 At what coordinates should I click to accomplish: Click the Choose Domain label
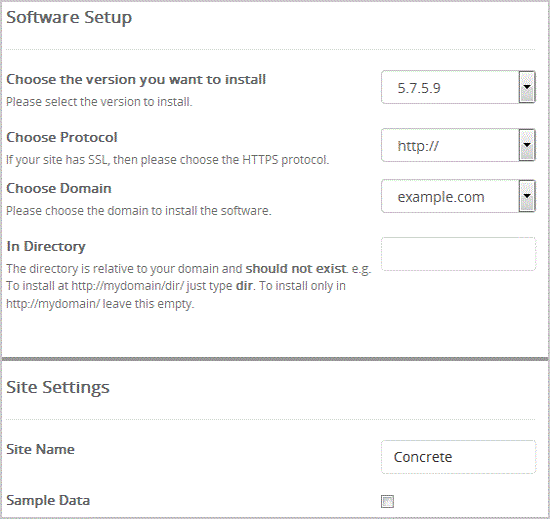click(x=59, y=188)
